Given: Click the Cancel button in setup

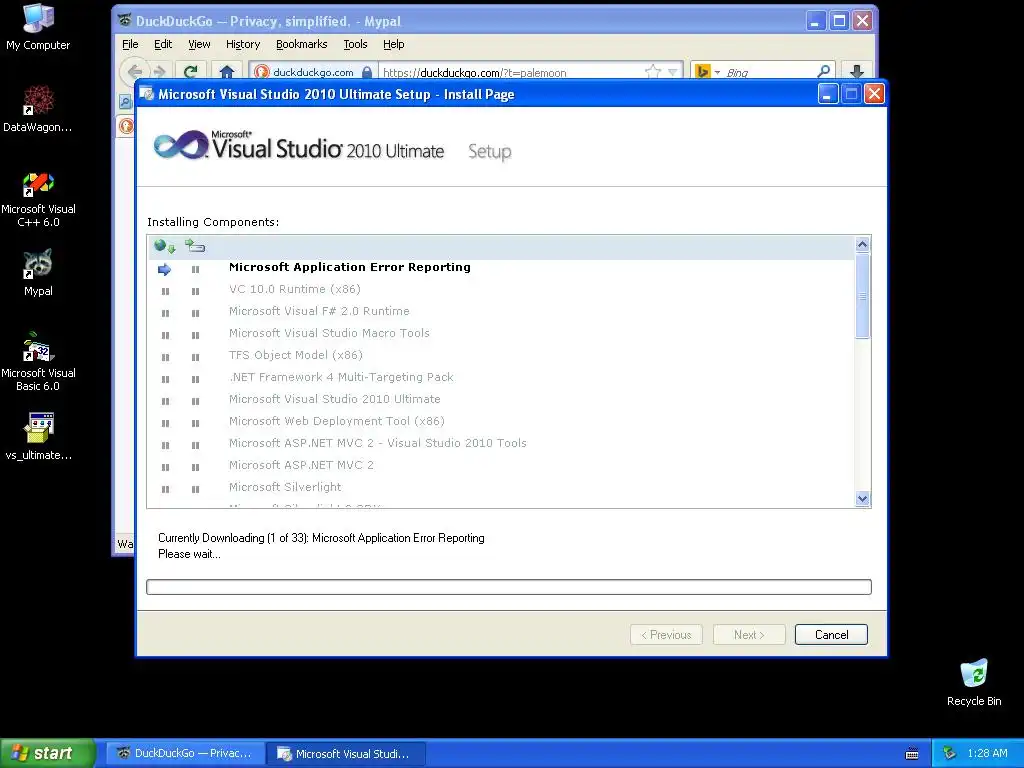Looking at the screenshot, I should (x=831, y=635).
